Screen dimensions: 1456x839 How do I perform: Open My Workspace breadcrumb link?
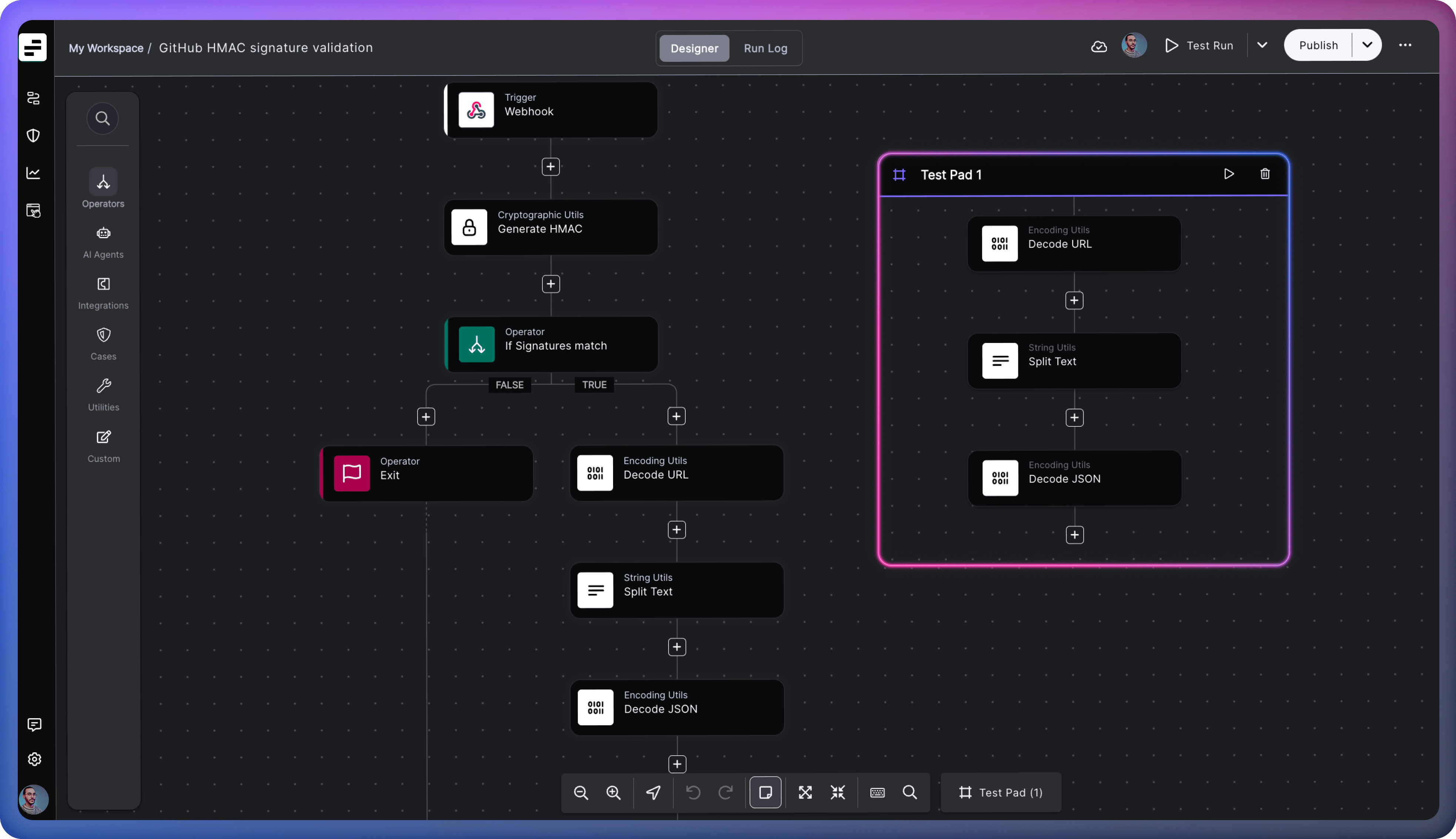pos(106,48)
